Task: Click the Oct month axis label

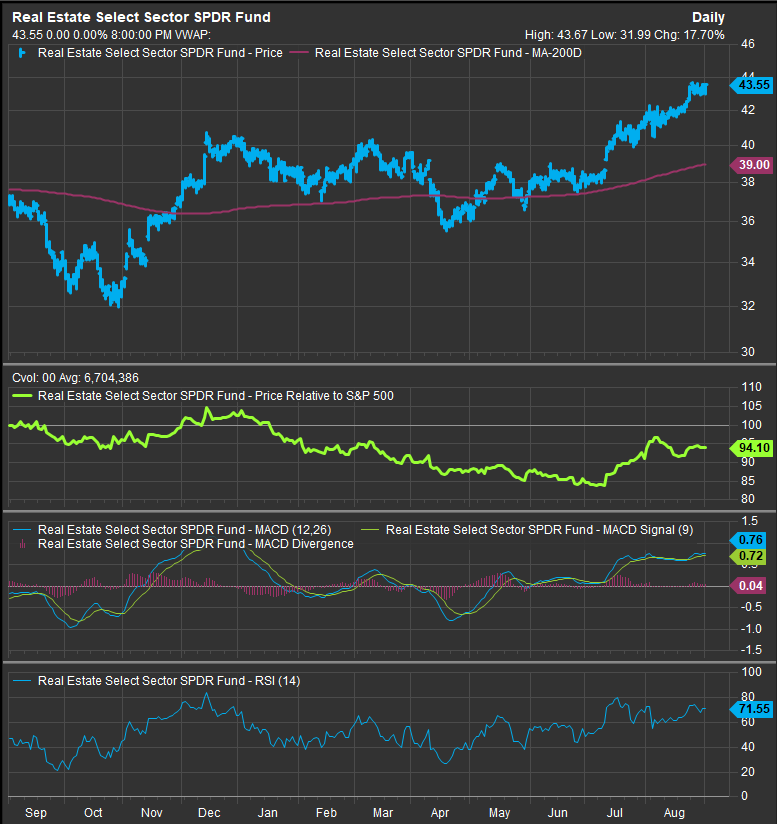Action: [x=93, y=812]
